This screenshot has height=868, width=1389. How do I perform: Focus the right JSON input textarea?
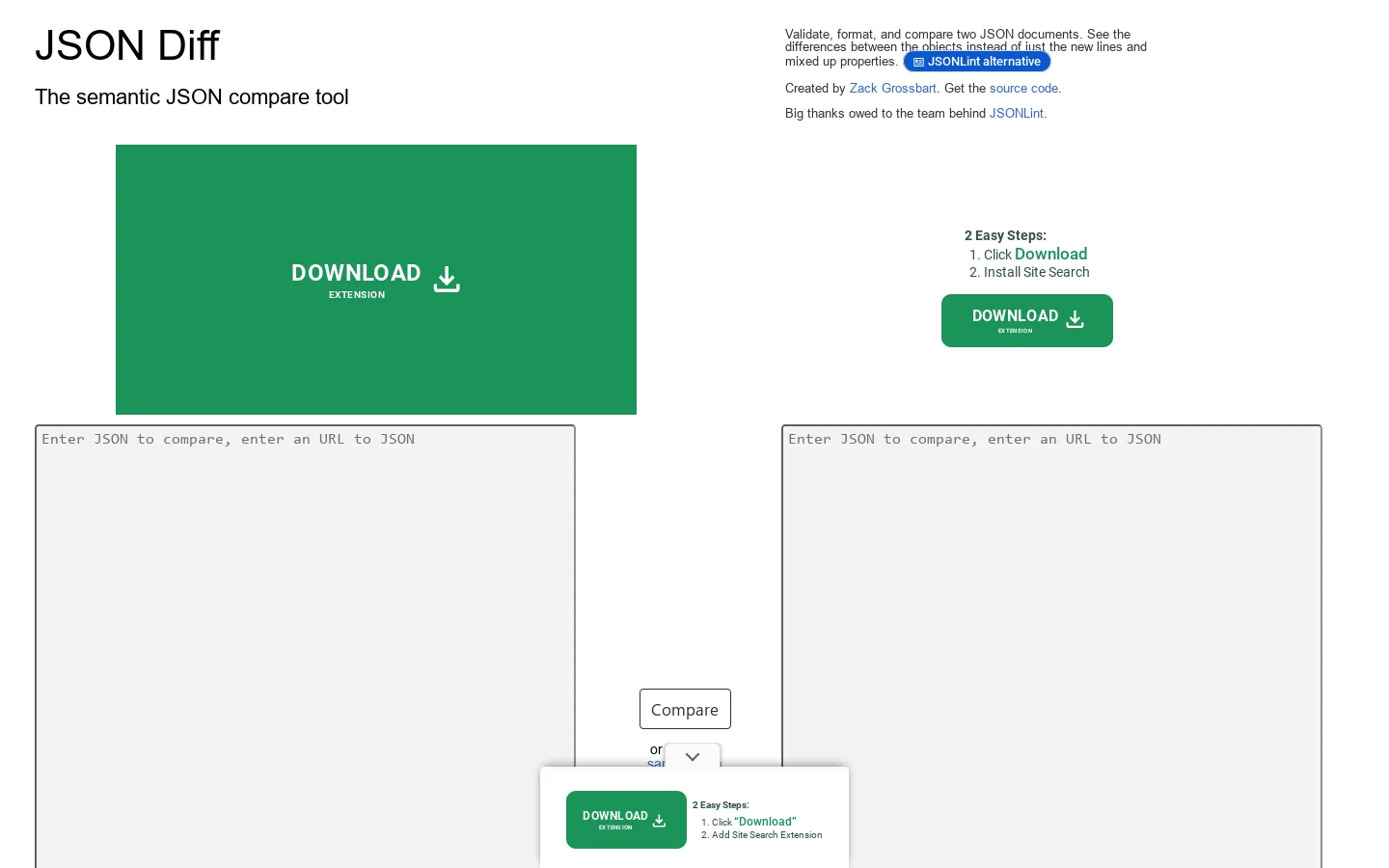point(1052,646)
